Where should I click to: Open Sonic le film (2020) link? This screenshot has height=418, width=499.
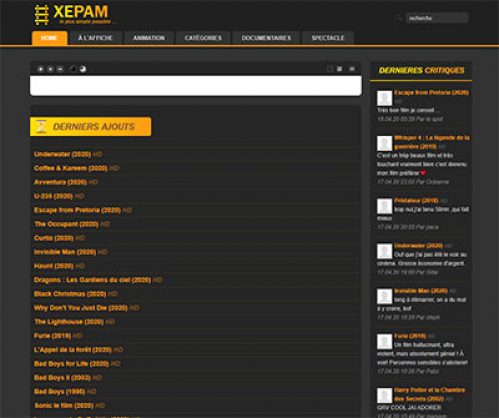[64, 406]
